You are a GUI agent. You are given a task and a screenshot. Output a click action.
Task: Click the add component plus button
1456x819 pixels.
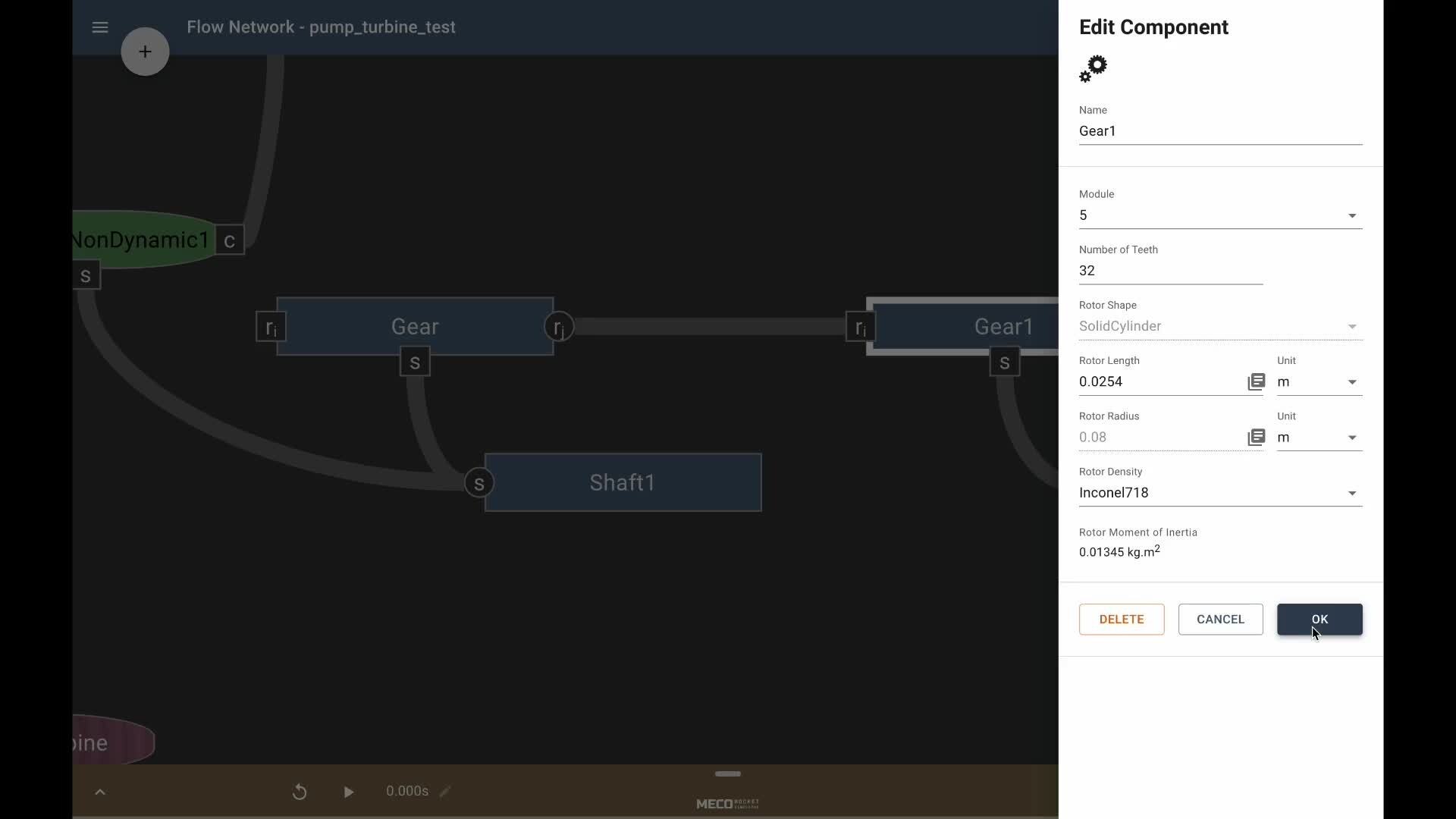145,52
